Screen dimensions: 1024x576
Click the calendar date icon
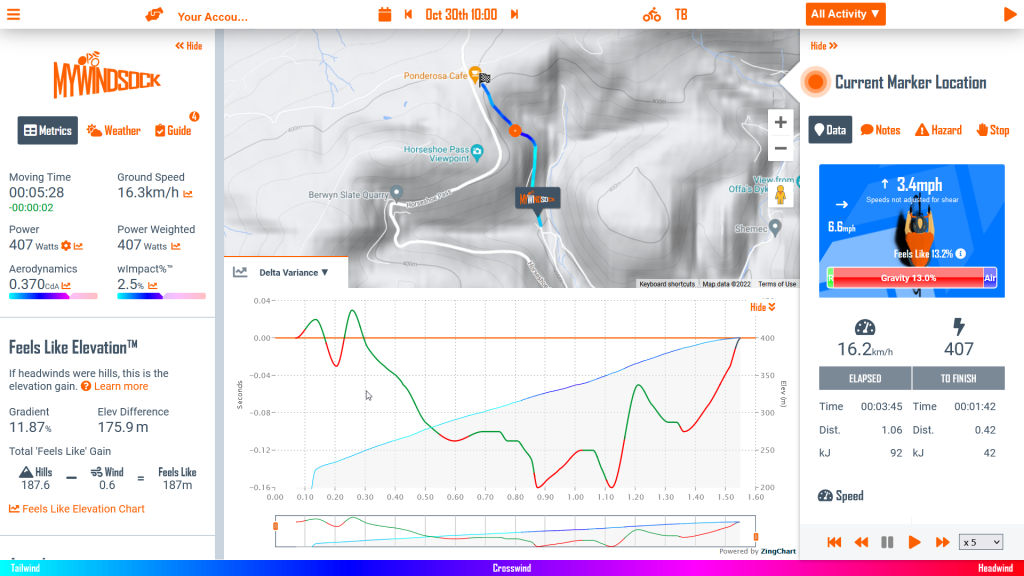[x=385, y=15]
